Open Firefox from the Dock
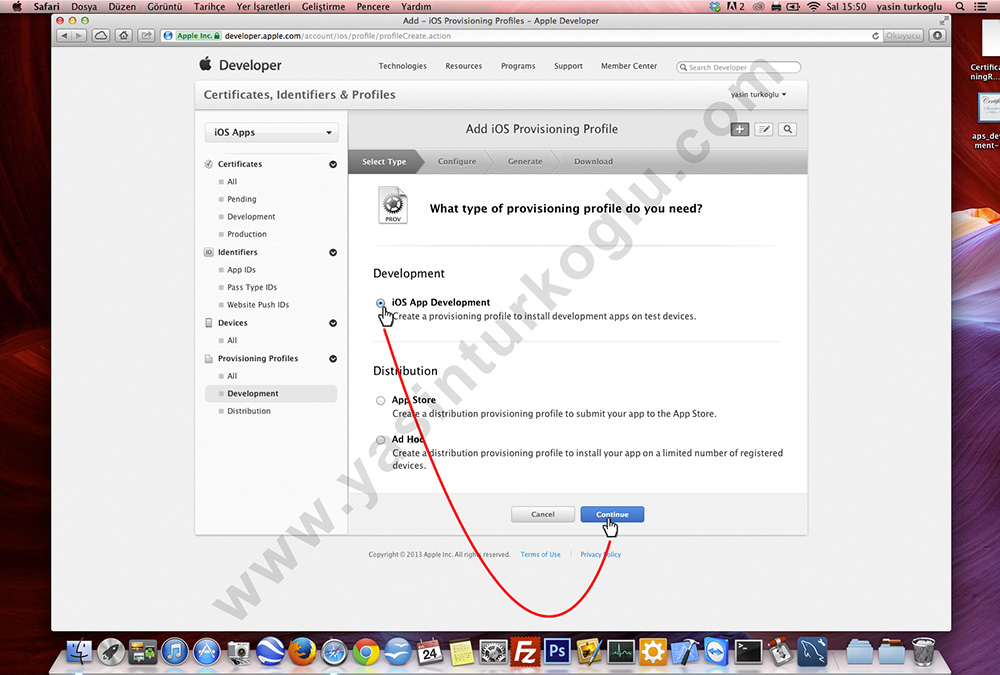The width and height of the screenshot is (1000, 675). [302, 652]
